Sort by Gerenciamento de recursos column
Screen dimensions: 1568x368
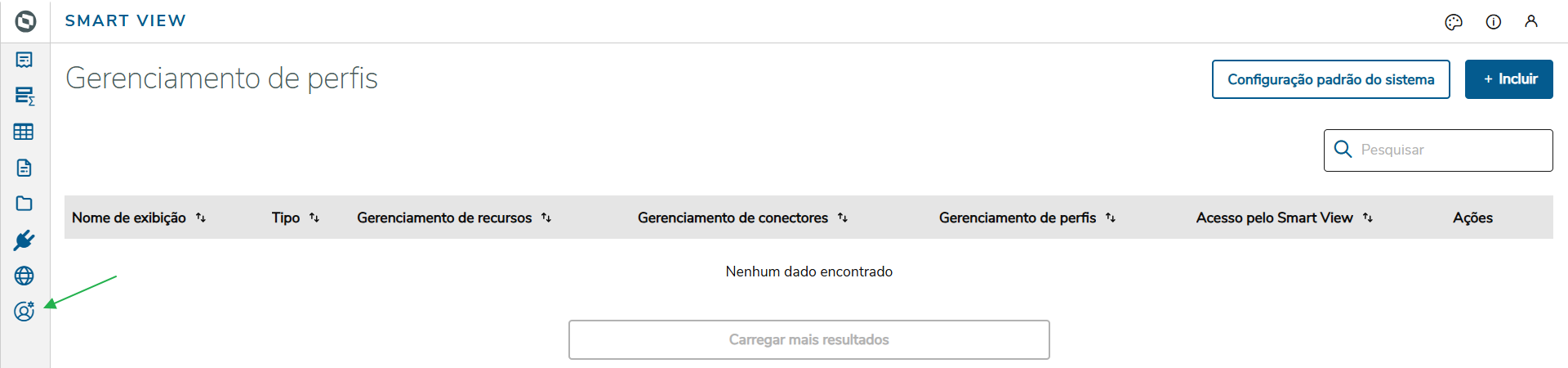tap(546, 218)
